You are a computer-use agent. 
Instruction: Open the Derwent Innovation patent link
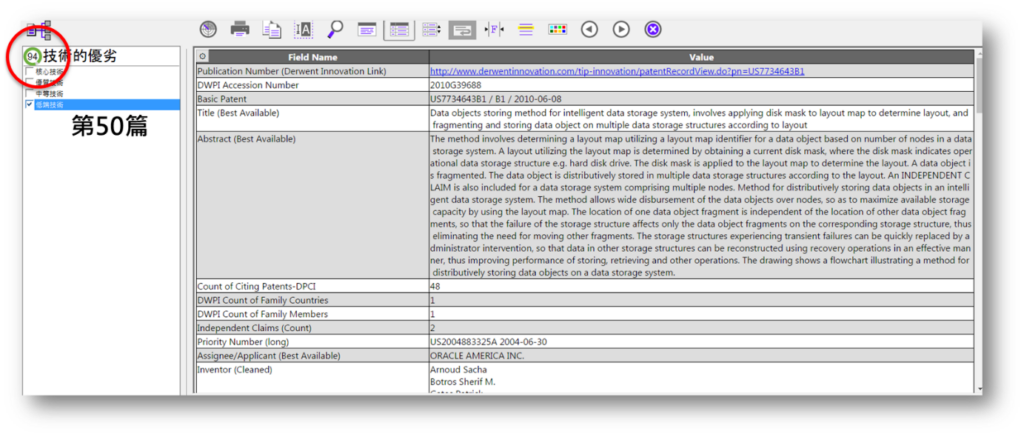pos(617,72)
